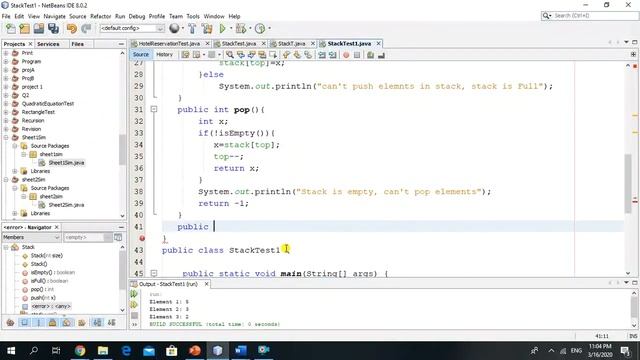This screenshot has width=640, height=360.
Task: Collapse the Sheet1Sim project node
Action: pyautogui.click(x=6, y=138)
